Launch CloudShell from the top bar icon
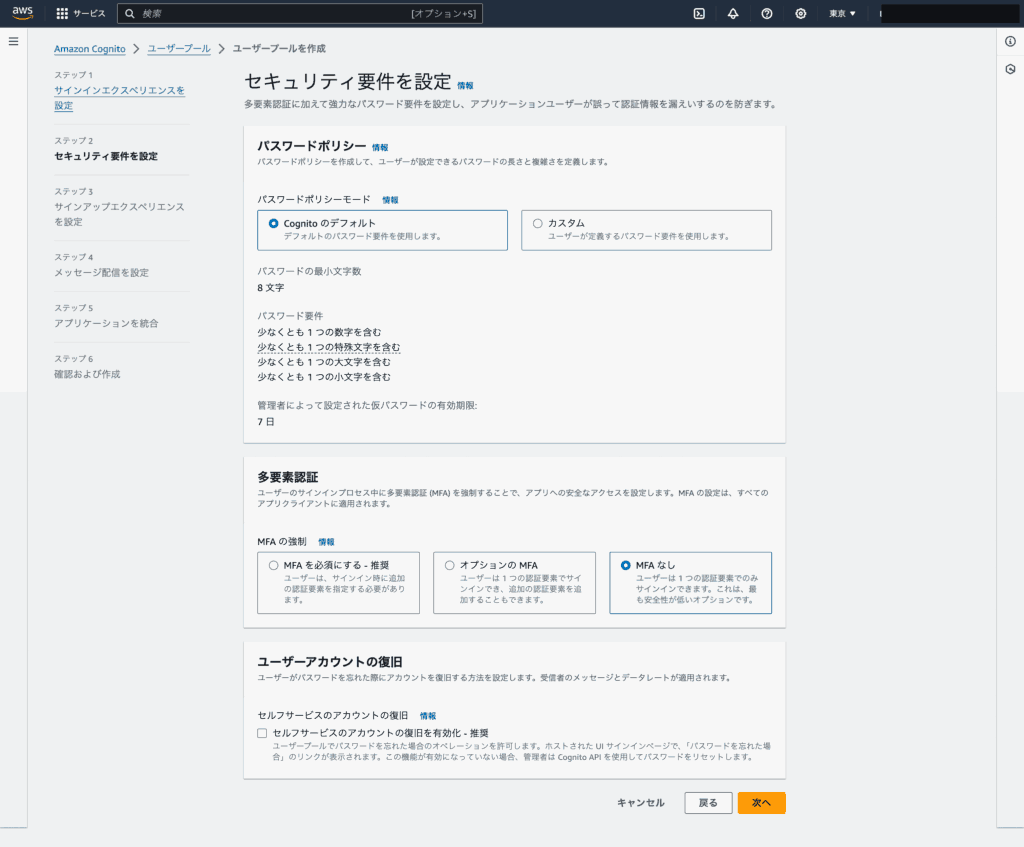Screen dimensions: 1024x847 700,14
